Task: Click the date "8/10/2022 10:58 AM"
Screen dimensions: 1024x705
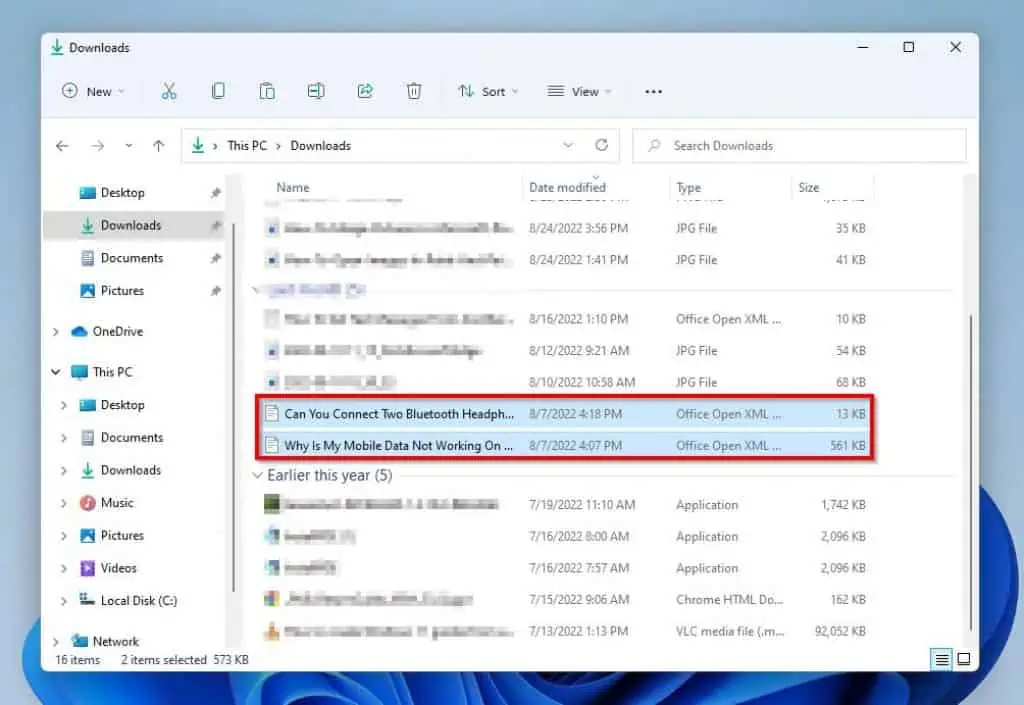Action: [x=582, y=382]
